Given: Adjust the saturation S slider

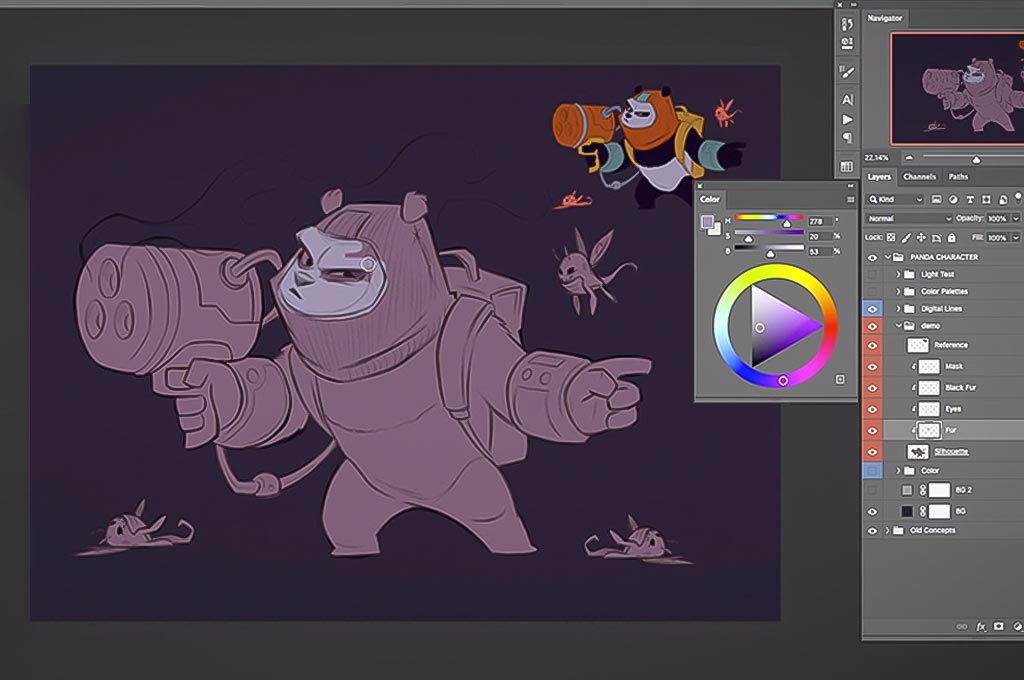Looking at the screenshot, I should 769,235.
